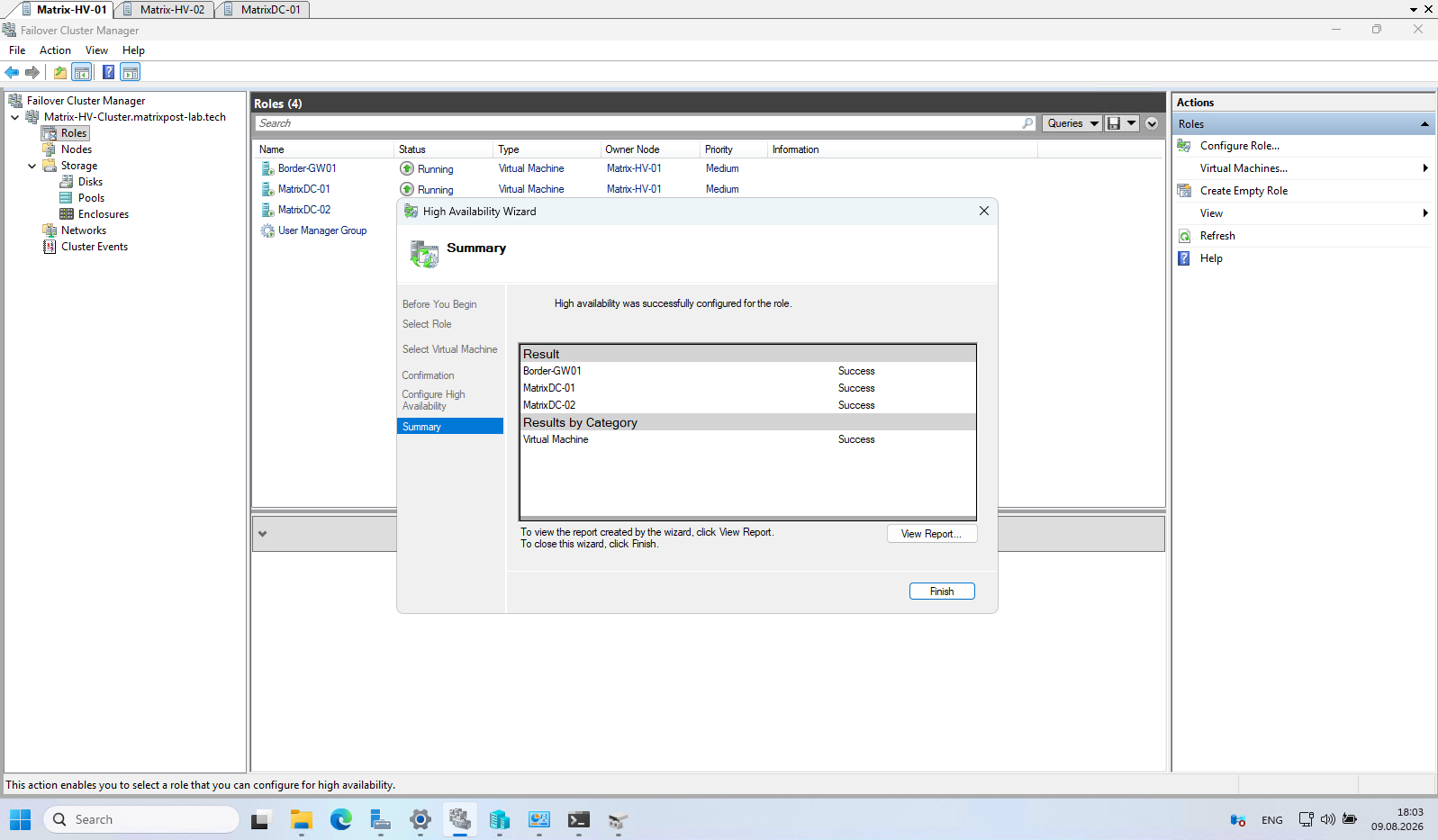1438x840 pixels.
Task: Click the Up one level folder icon
Action: pyautogui.click(x=60, y=72)
